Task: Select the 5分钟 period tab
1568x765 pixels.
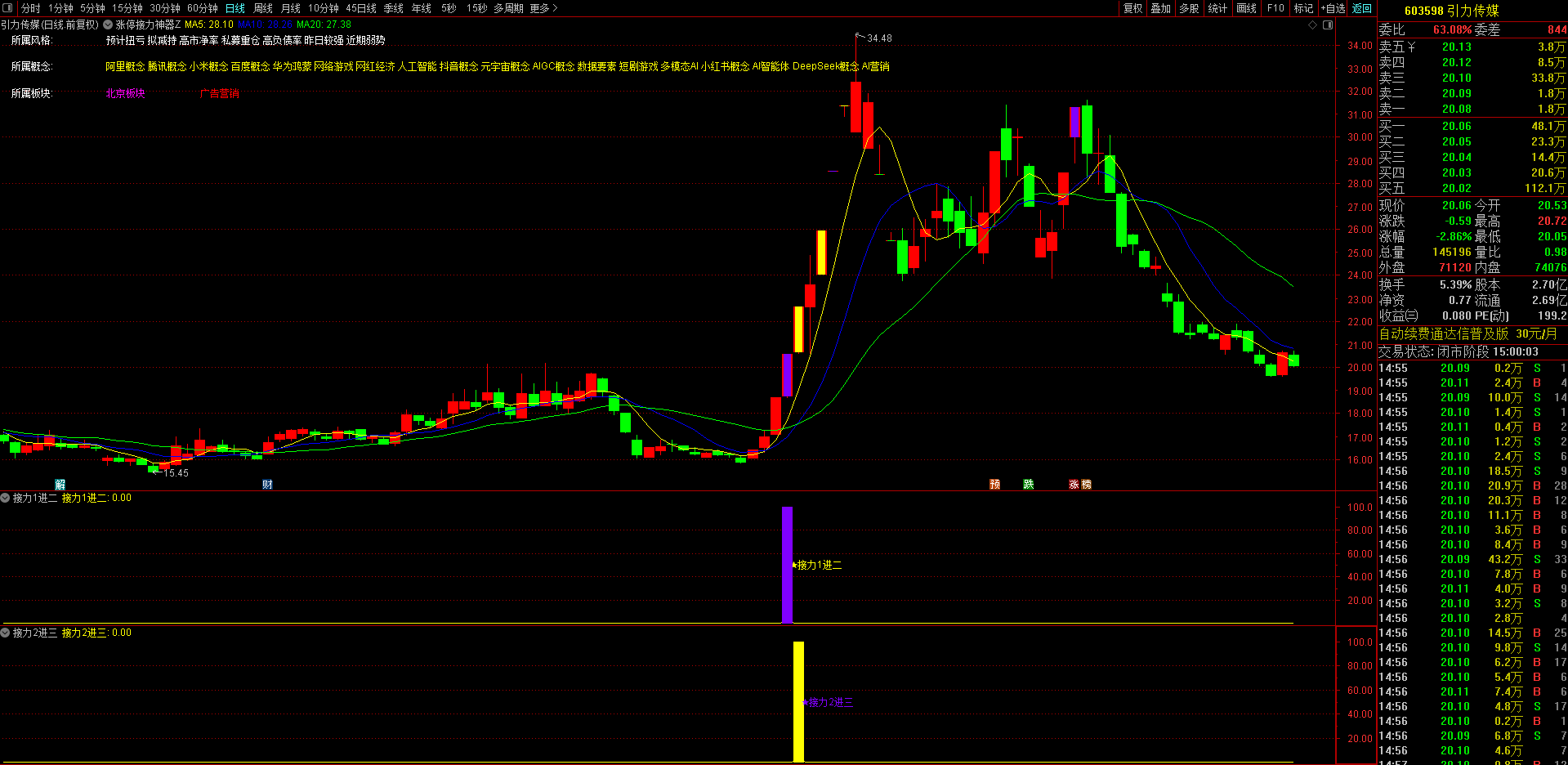Action: tap(92, 8)
